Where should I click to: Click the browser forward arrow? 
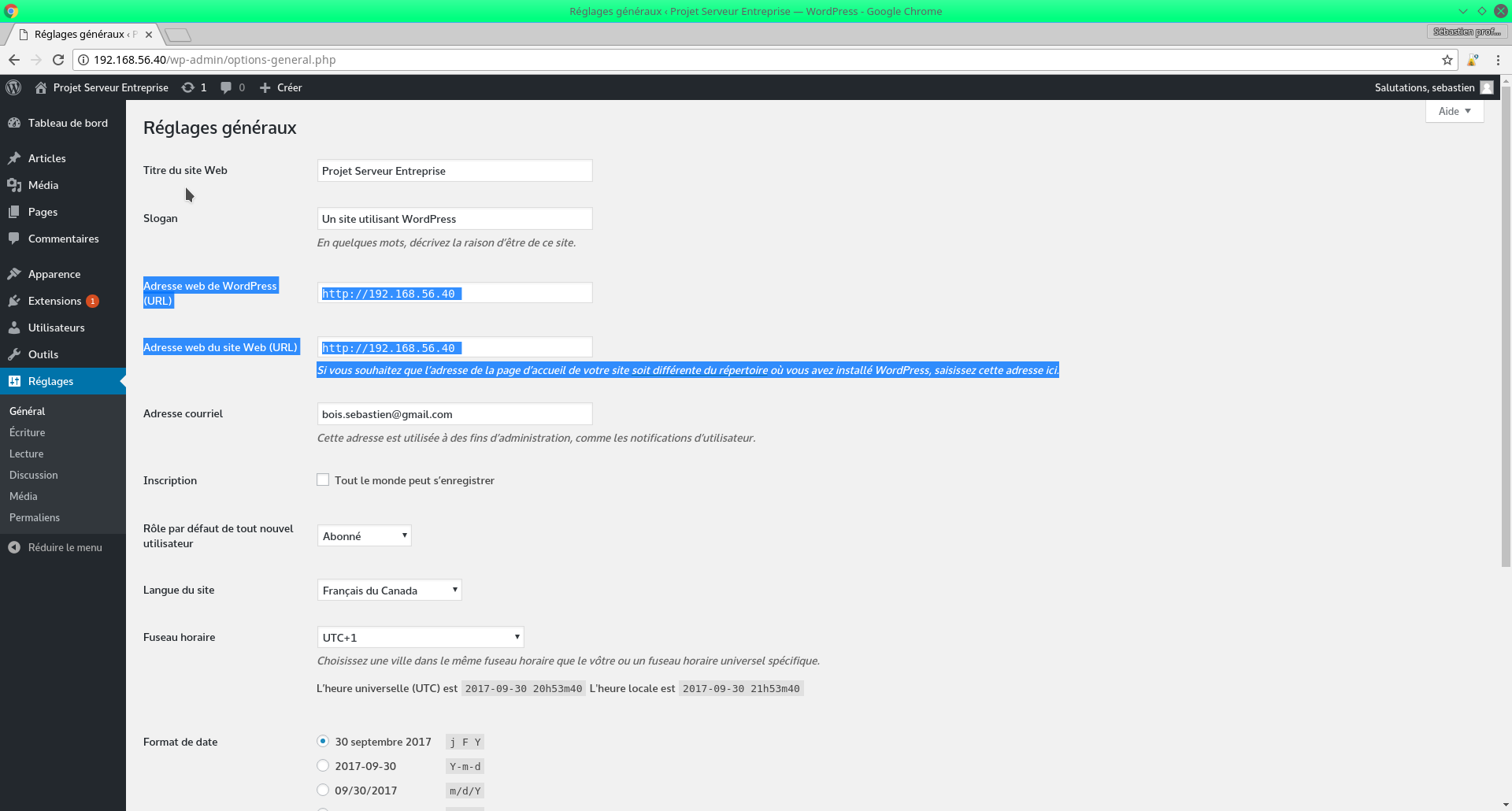pyautogui.click(x=36, y=60)
